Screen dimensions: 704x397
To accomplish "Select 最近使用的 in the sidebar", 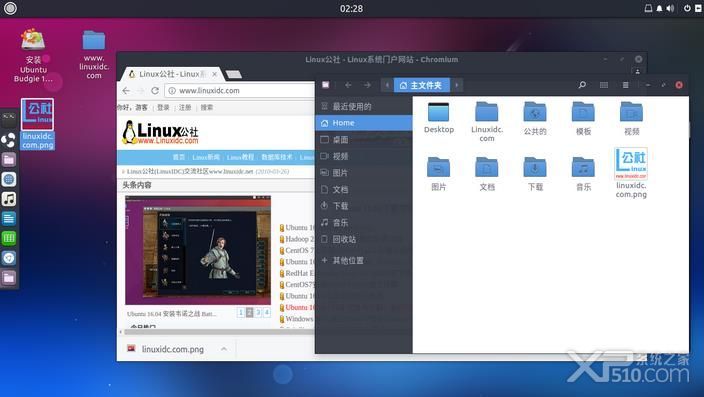I will tap(364, 106).
